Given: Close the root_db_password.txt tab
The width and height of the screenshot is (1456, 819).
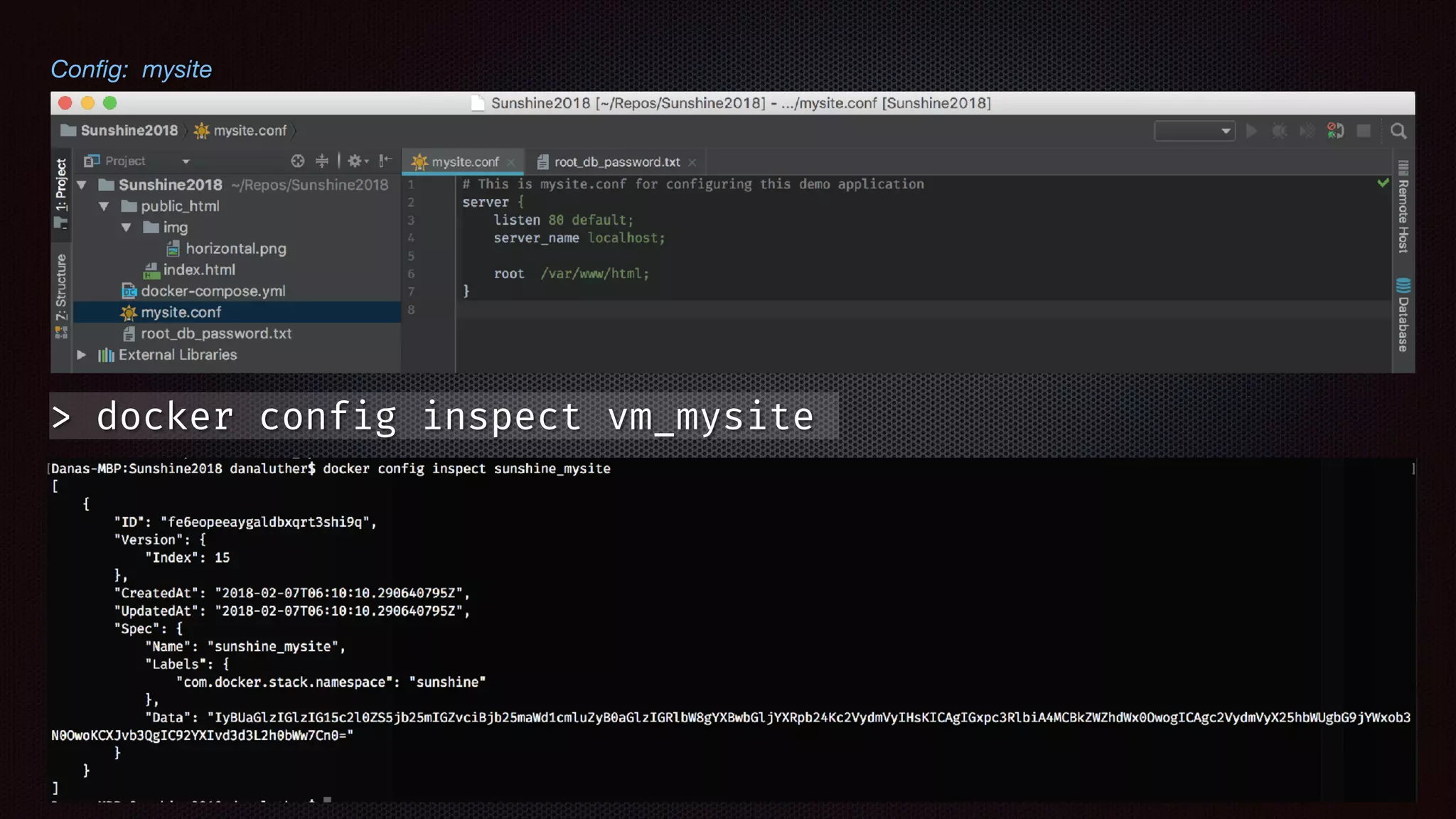Looking at the screenshot, I should pos(692,163).
